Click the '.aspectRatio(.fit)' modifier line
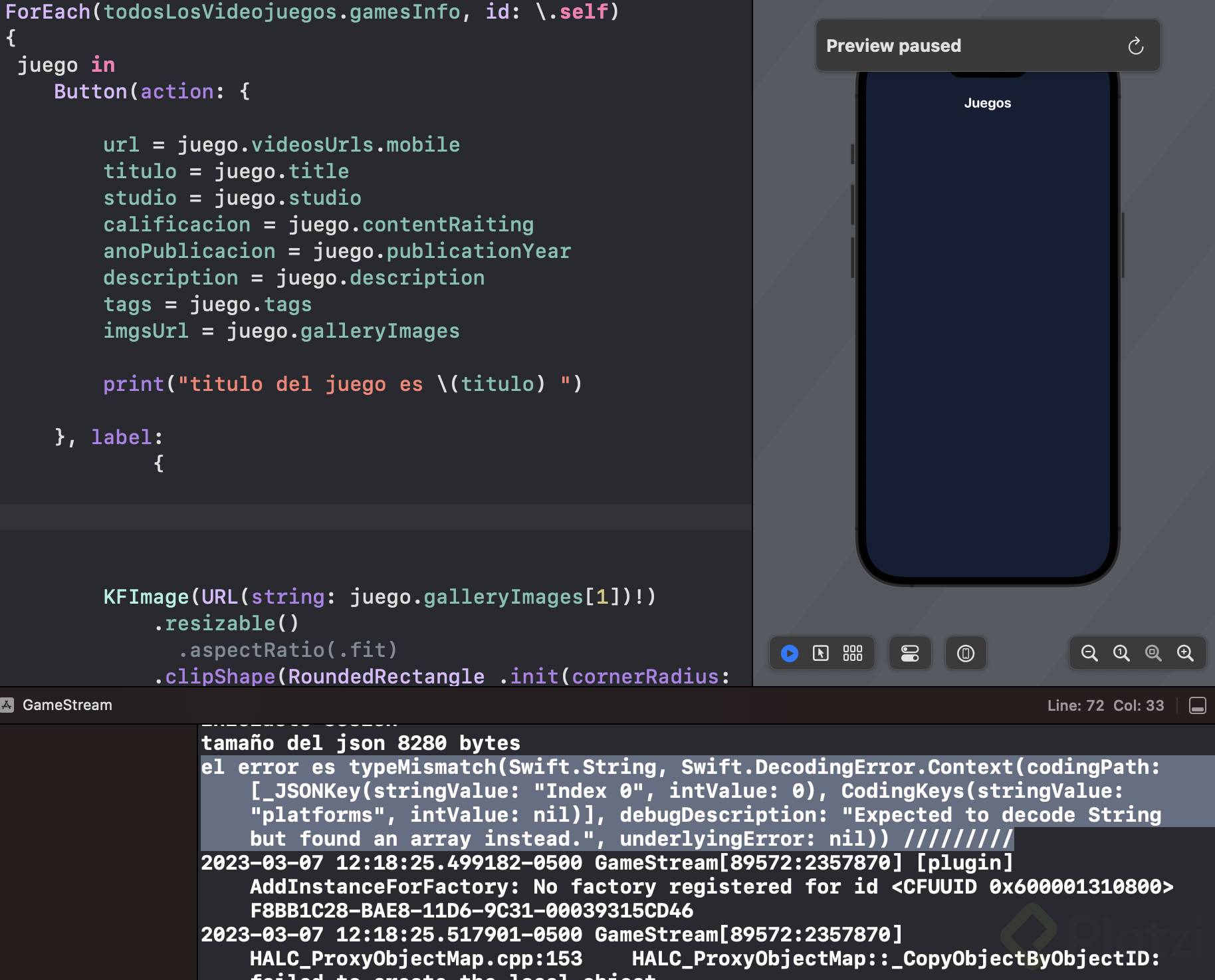Image resolution: width=1215 pixels, height=980 pixels. 287,650
